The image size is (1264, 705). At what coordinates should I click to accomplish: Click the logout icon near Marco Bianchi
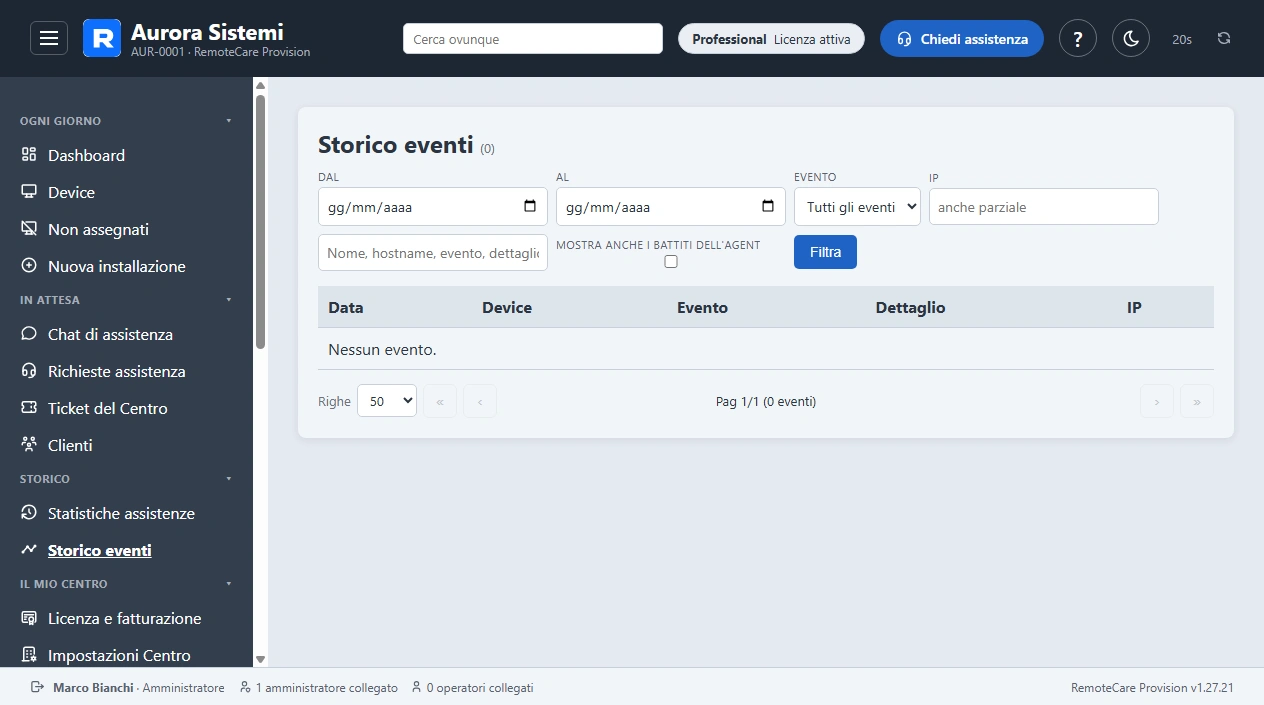pos(38,687)
